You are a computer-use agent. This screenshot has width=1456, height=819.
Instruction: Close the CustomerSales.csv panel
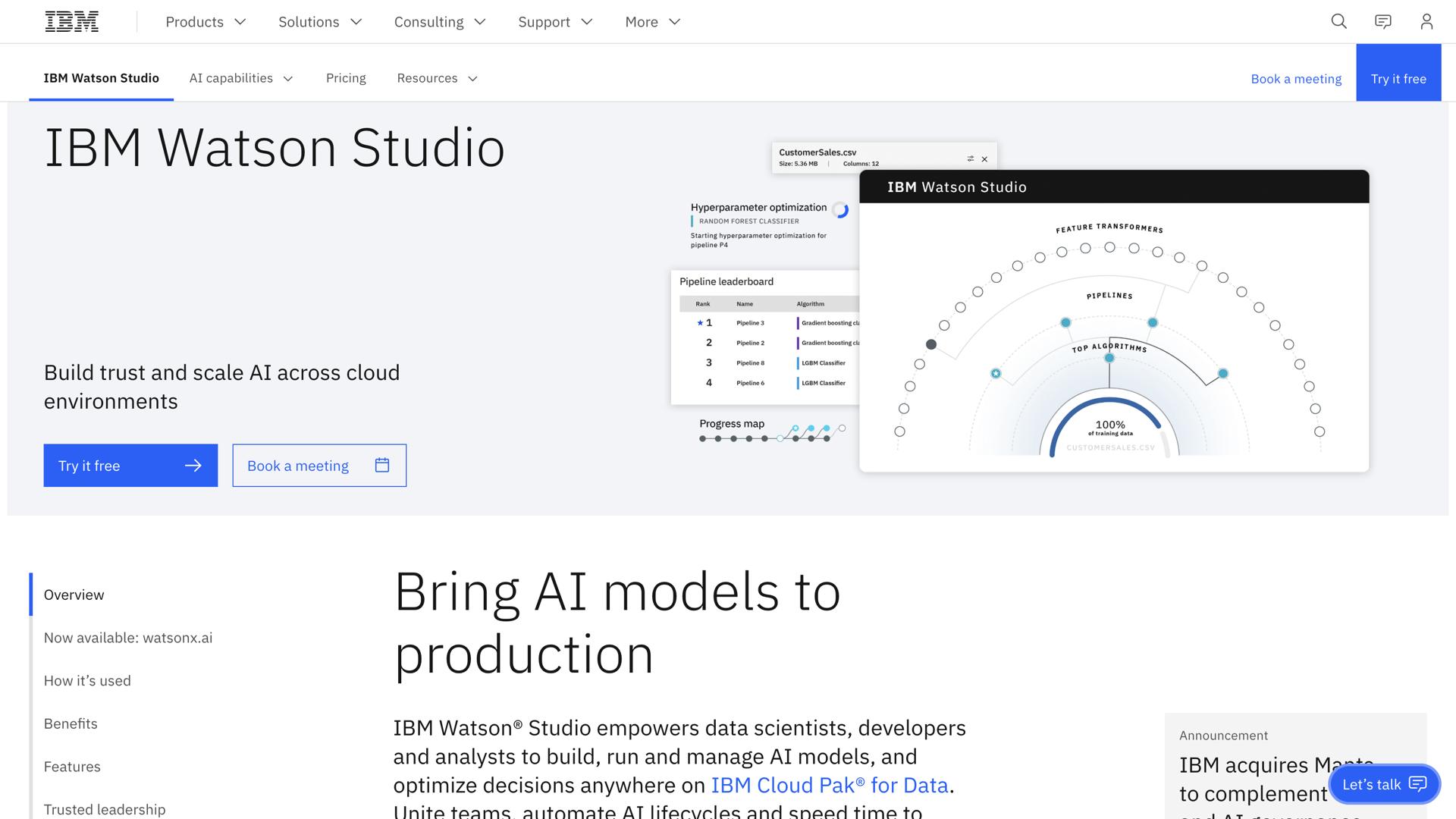click(x=984, y=158)
